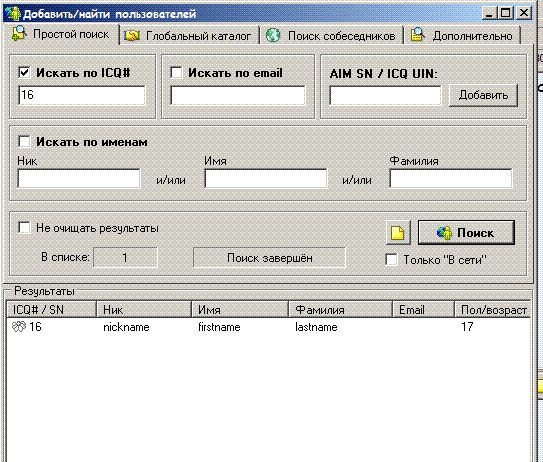Sort results by ICQ# / SN column header
This screenshot has width=543, height=462.
point(51,309)
